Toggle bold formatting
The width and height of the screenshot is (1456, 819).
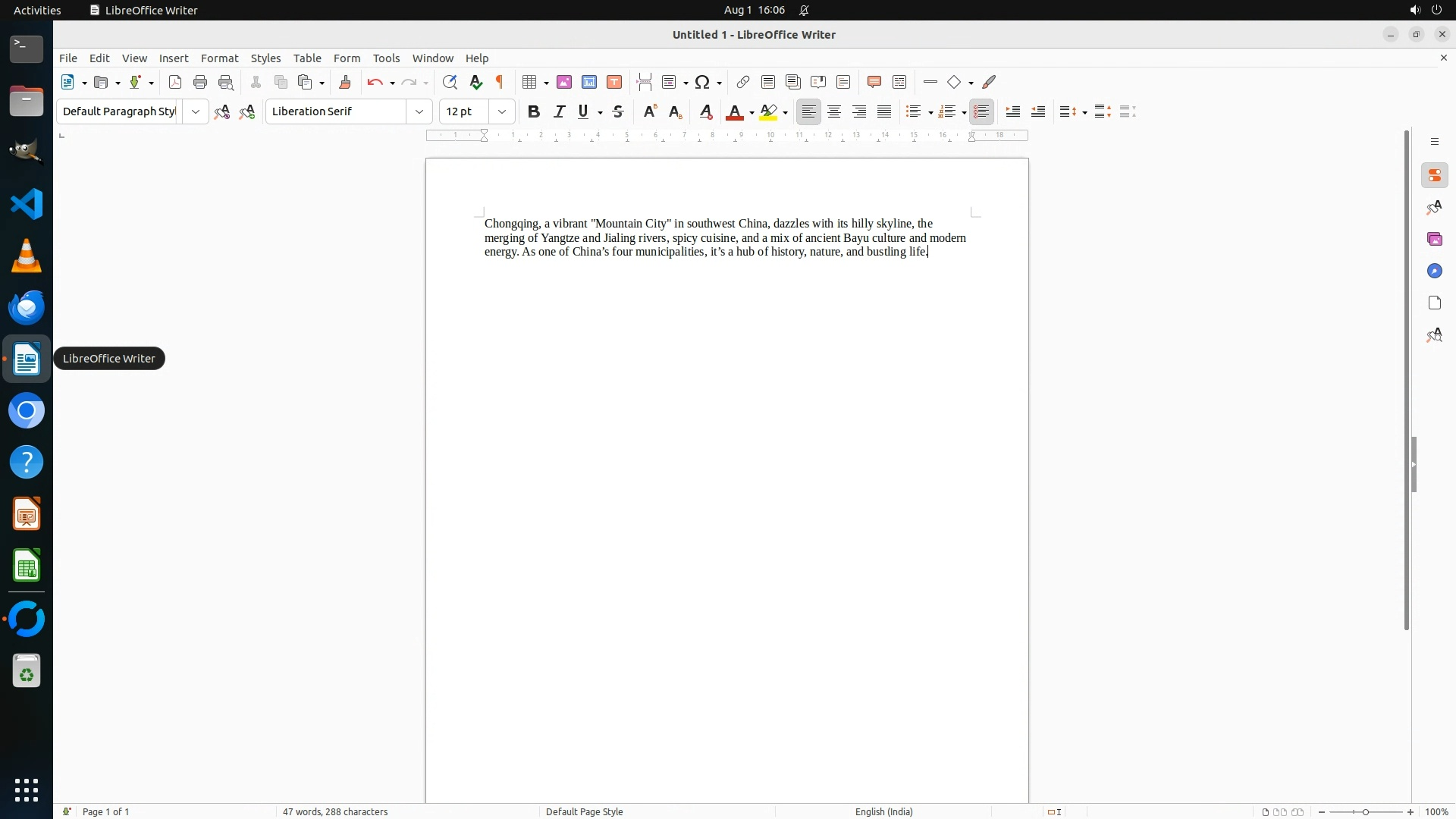point(534,112)
